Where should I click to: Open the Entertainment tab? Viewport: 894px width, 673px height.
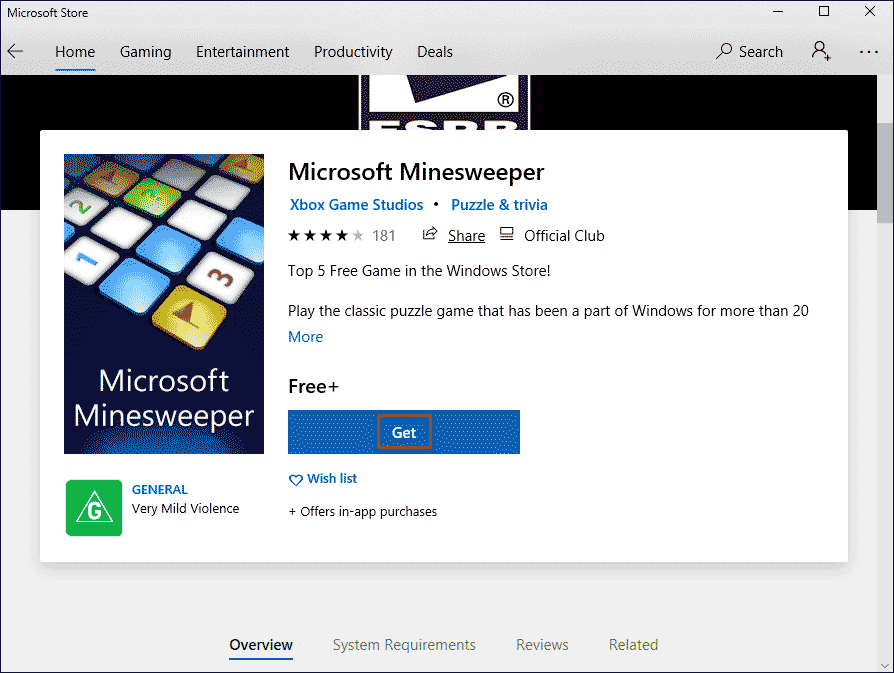click(242, 52)
